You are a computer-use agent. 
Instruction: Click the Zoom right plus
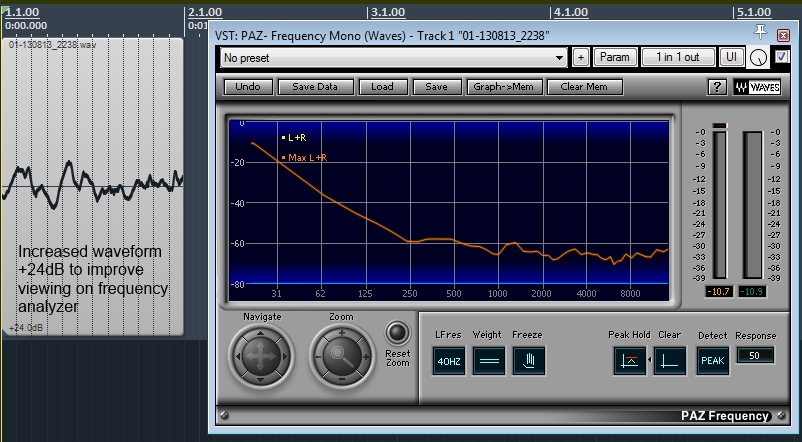(365, 357)
